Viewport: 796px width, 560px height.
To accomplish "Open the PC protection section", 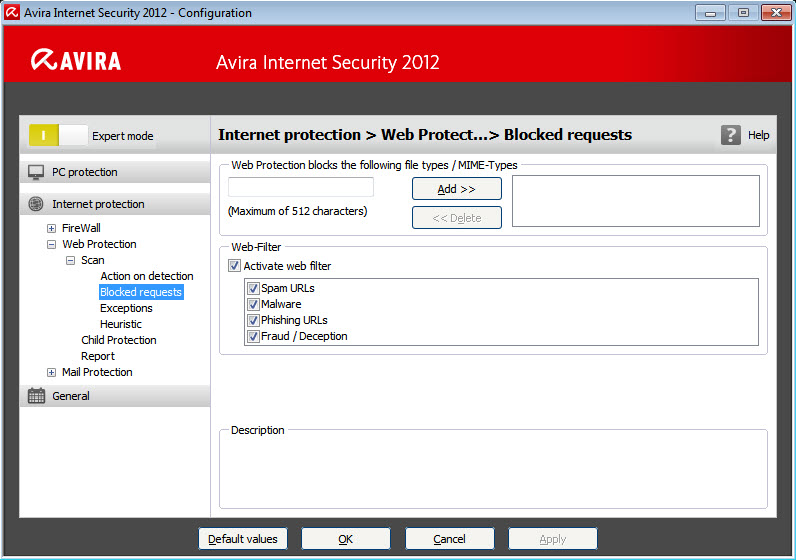I will click(115, 172).
